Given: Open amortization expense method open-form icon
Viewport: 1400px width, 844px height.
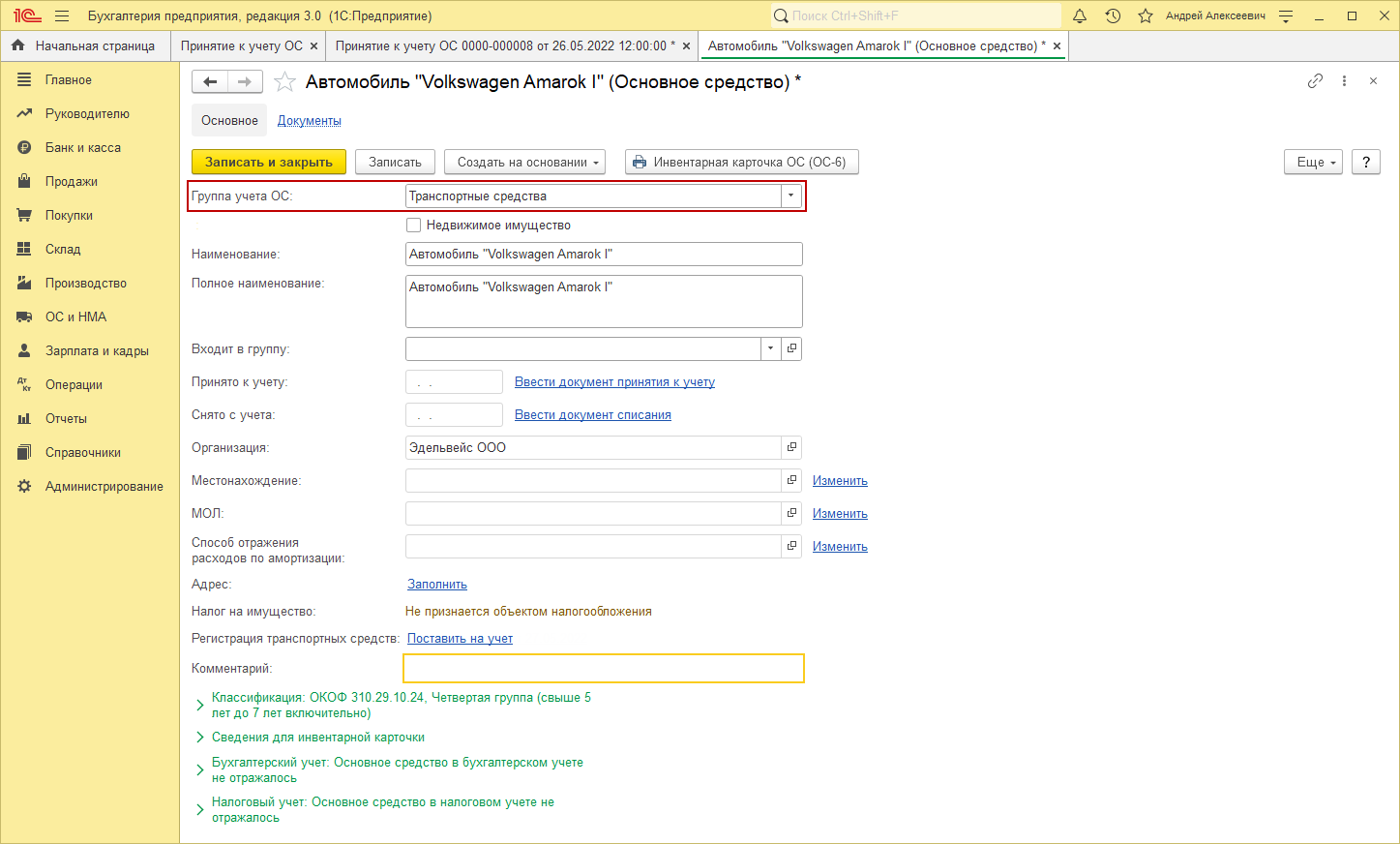Looking at the screenshot, I should coord(791,546).
